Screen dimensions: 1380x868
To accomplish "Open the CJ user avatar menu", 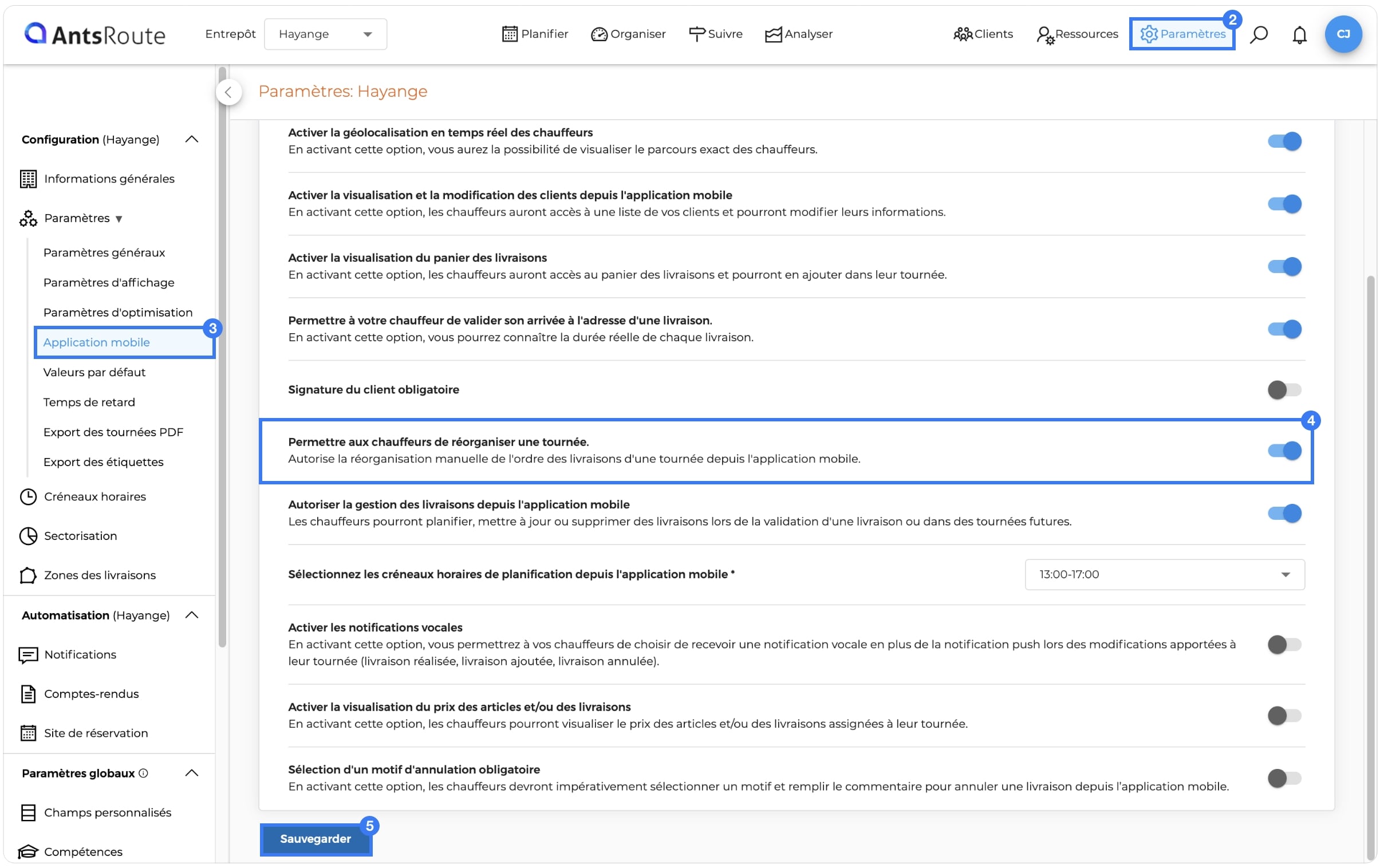I will coord(1343,34).
